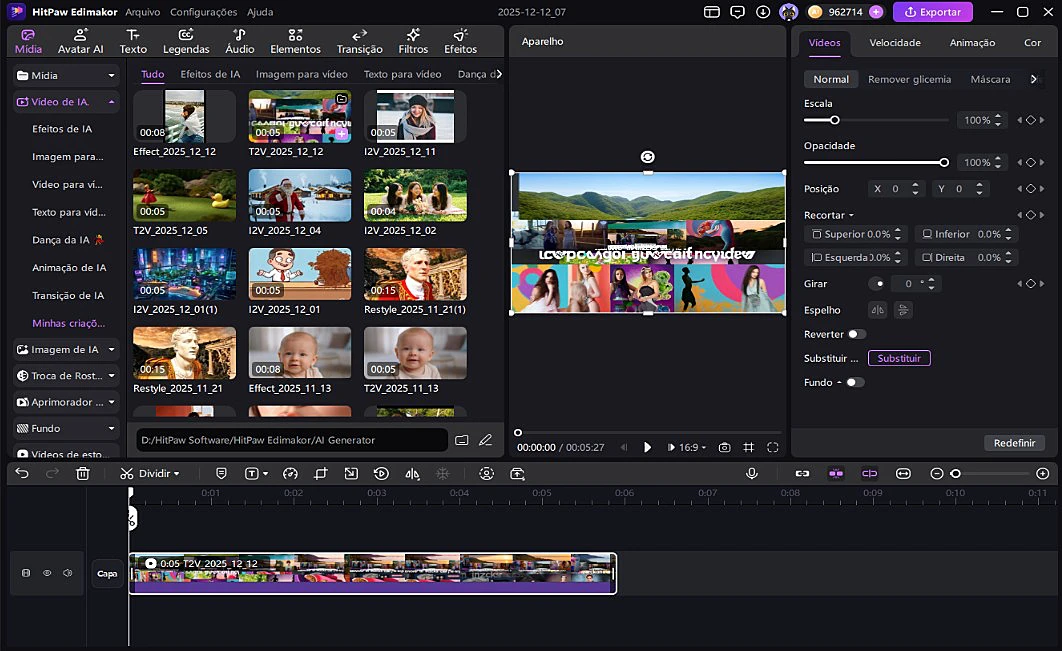Switch to the Velocidade tab
Viewport: 1062px width, 651px height.
(894, 43)
